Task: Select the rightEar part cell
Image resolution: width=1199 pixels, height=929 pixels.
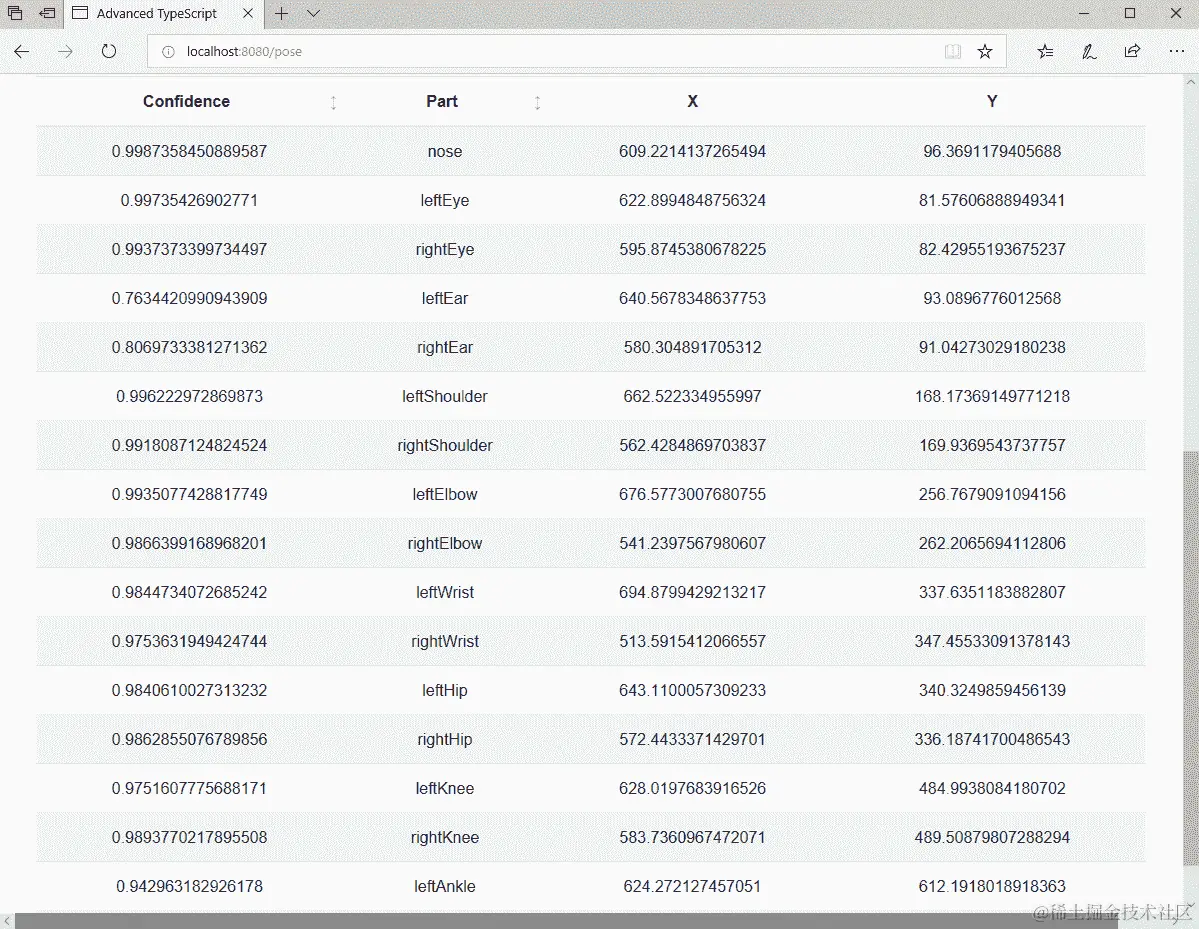Action: (444, 347)
